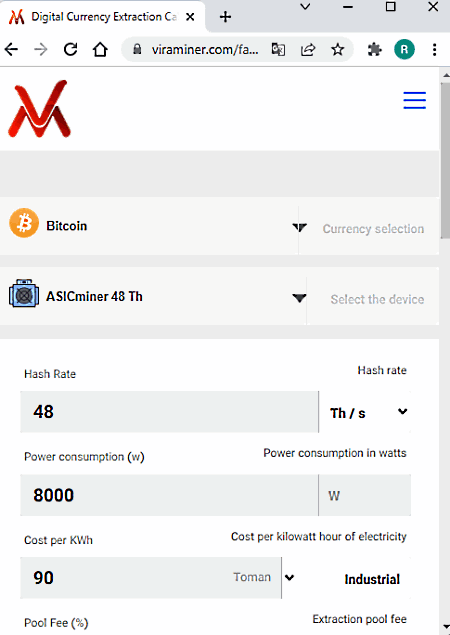Expand the ASICminer 48 Th device dropdown

153,296
